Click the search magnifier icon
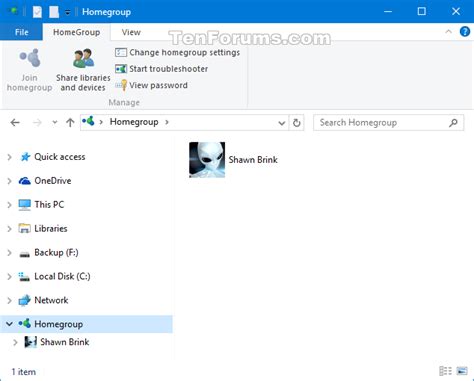Viewport: 474px width, 381px height. pos(453,123)
